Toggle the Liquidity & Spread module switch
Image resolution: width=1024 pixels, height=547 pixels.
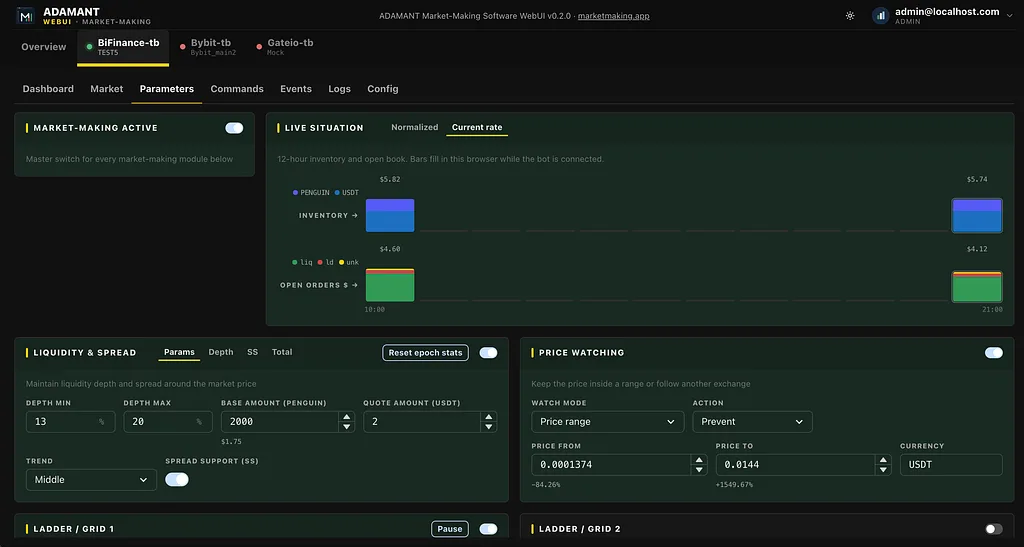tap(488, 352)
